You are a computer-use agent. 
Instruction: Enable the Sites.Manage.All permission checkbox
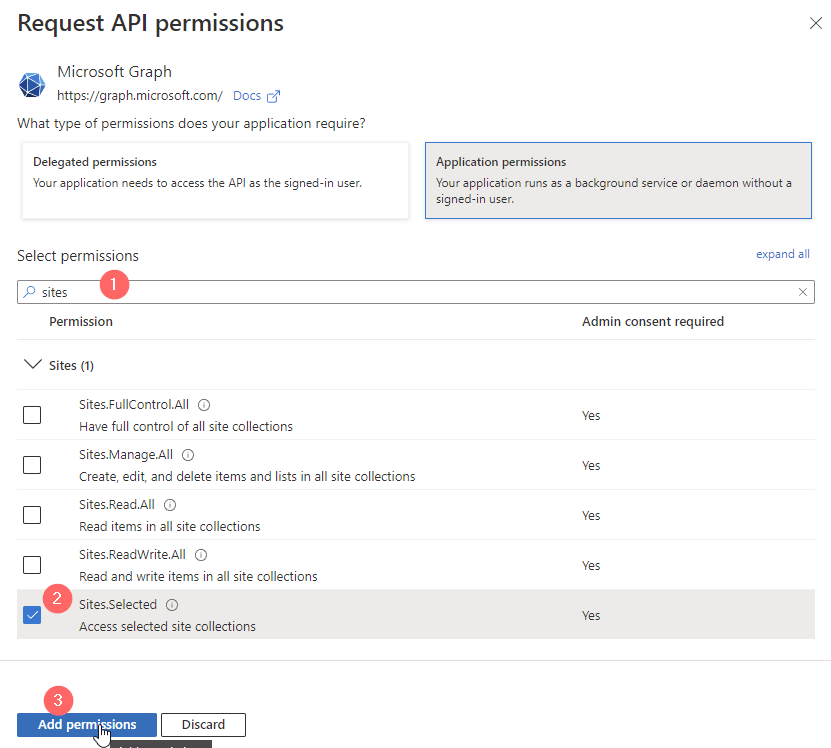click(32, 465)
